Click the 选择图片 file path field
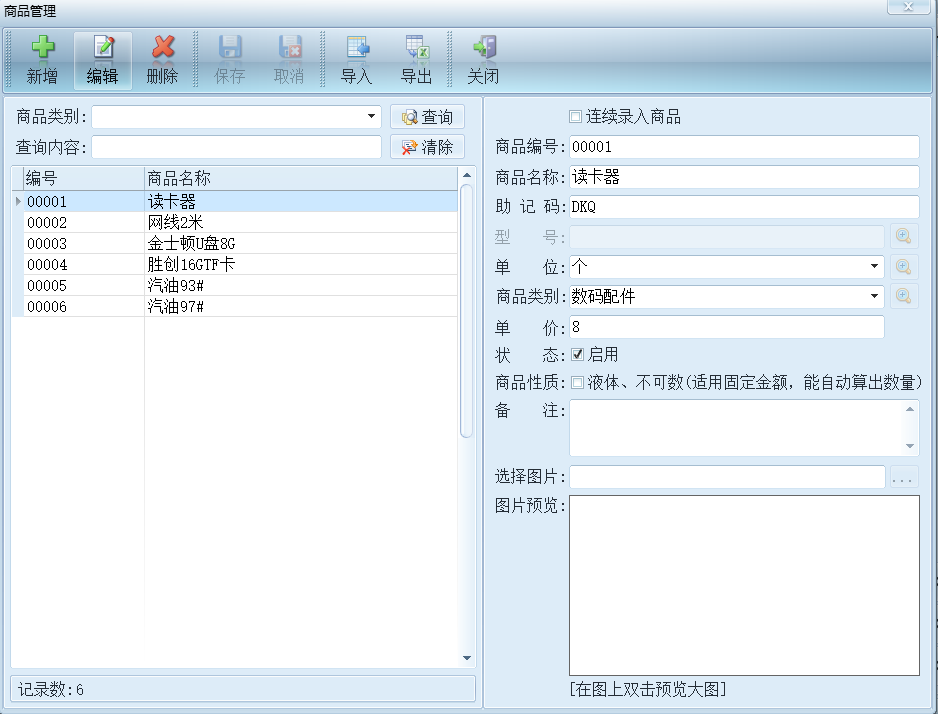 click(727, 477)
